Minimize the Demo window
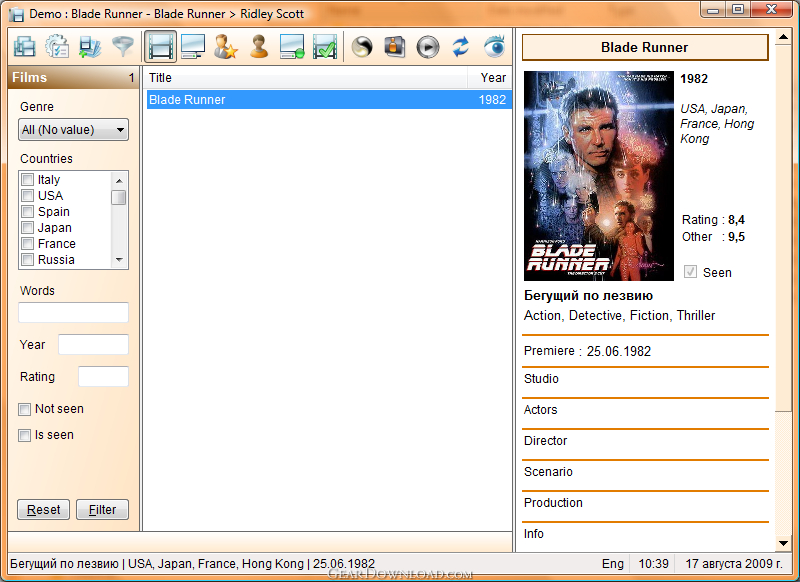This screenshot has width=800, height=582. pos(713,10)
